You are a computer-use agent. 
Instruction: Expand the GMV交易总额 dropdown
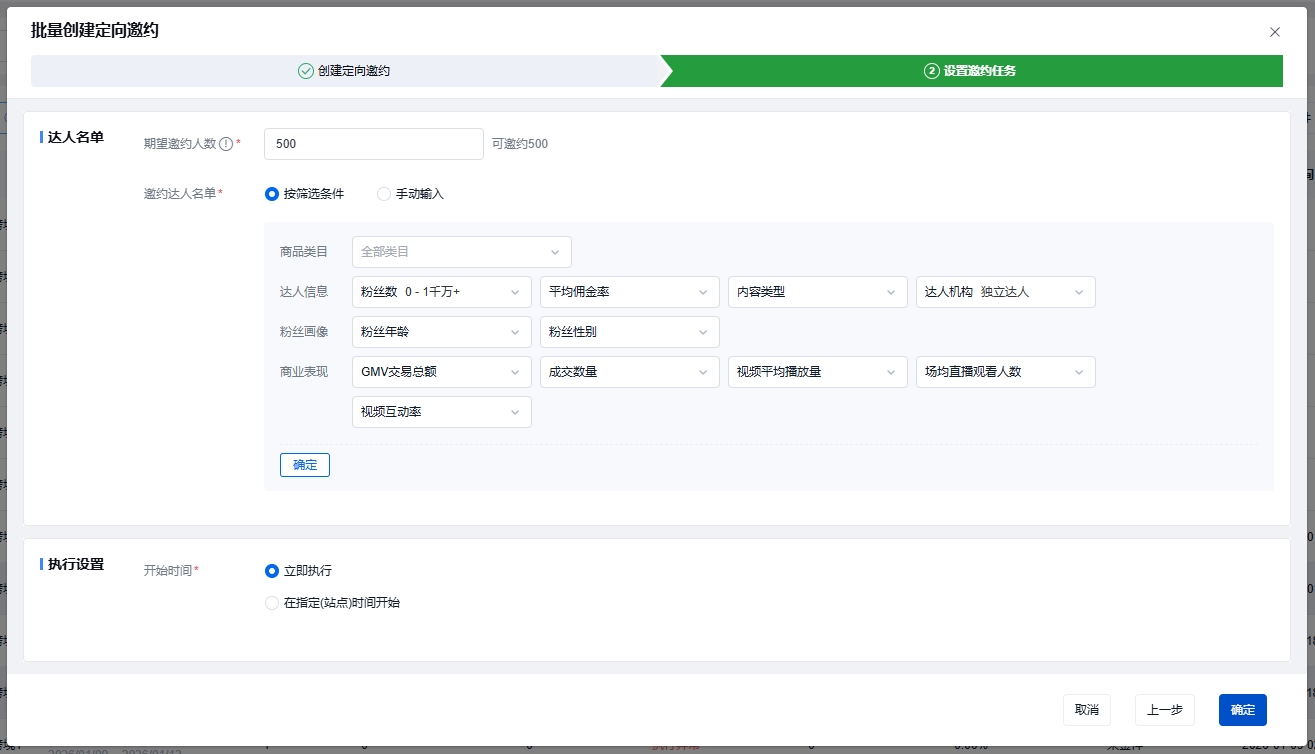(441, 372)
